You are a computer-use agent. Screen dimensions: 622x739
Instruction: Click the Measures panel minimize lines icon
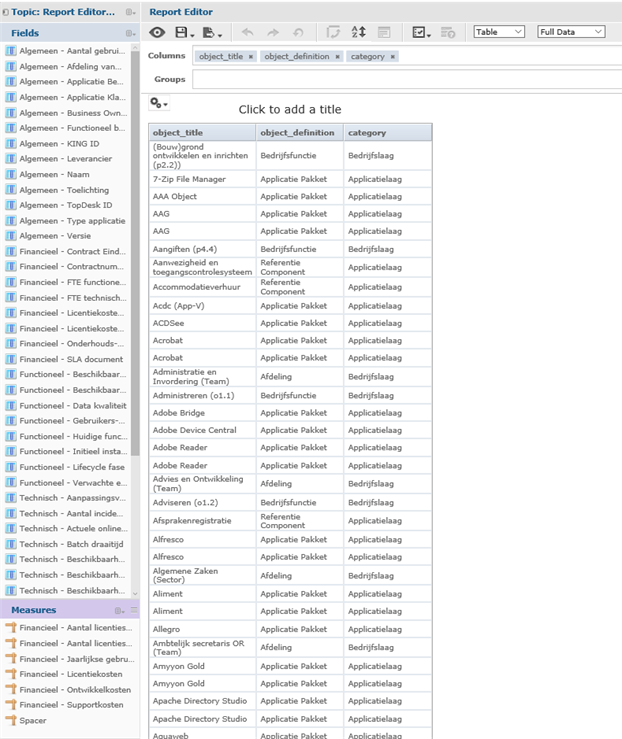pyautogui.click(x=134, y=610)
